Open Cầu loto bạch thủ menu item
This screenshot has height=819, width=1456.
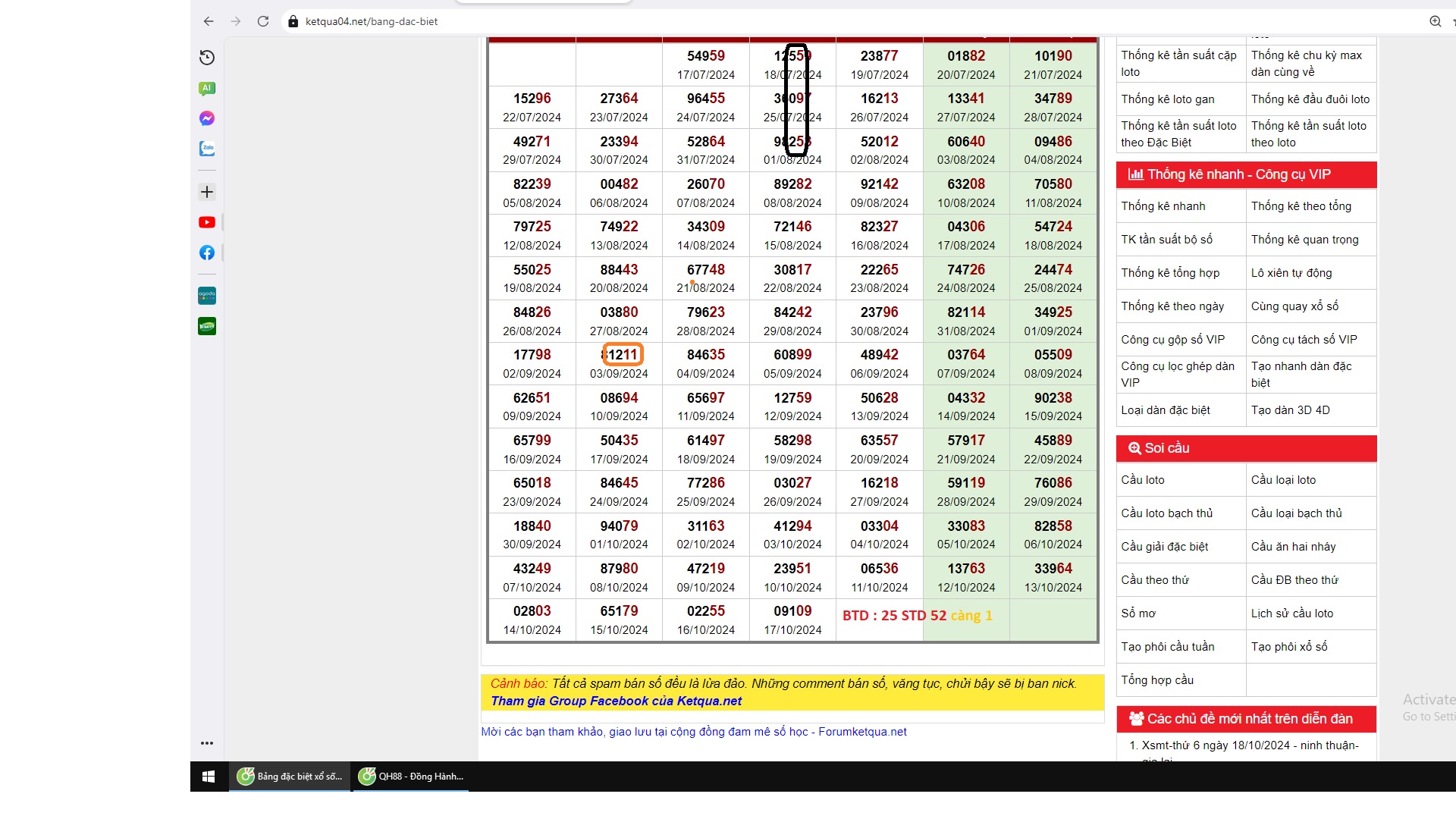click(1166, 513)
